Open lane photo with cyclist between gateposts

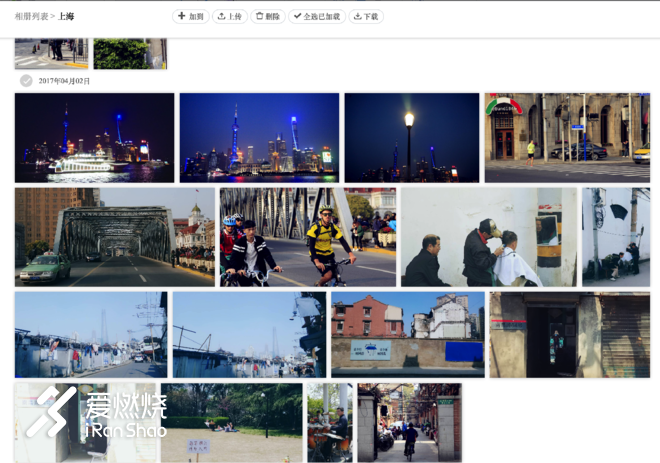(x=410, y=423)
